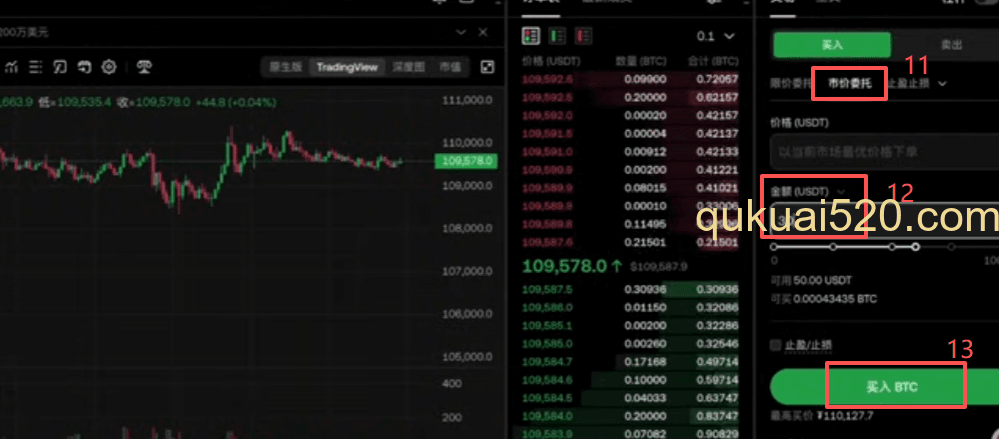
Task: Open chart settings gear icon
Action: tap(109, 66)
